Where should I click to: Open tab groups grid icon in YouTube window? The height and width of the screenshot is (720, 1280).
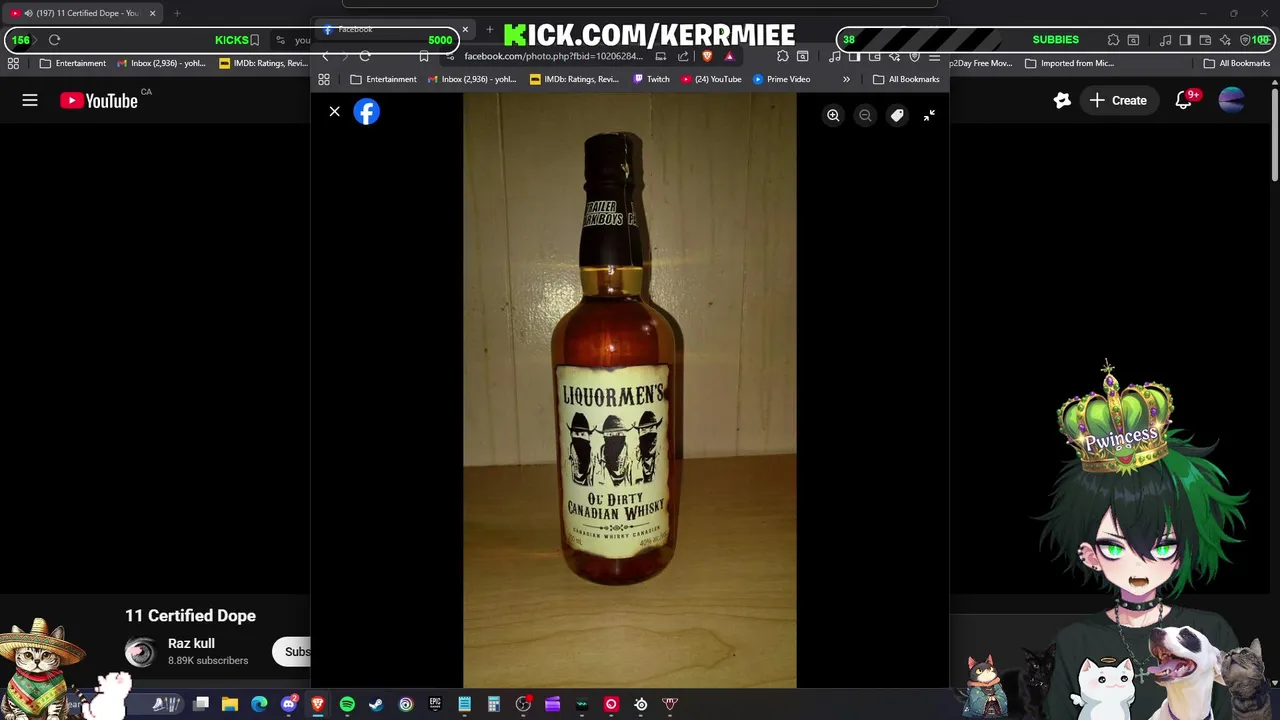point(13,63)
